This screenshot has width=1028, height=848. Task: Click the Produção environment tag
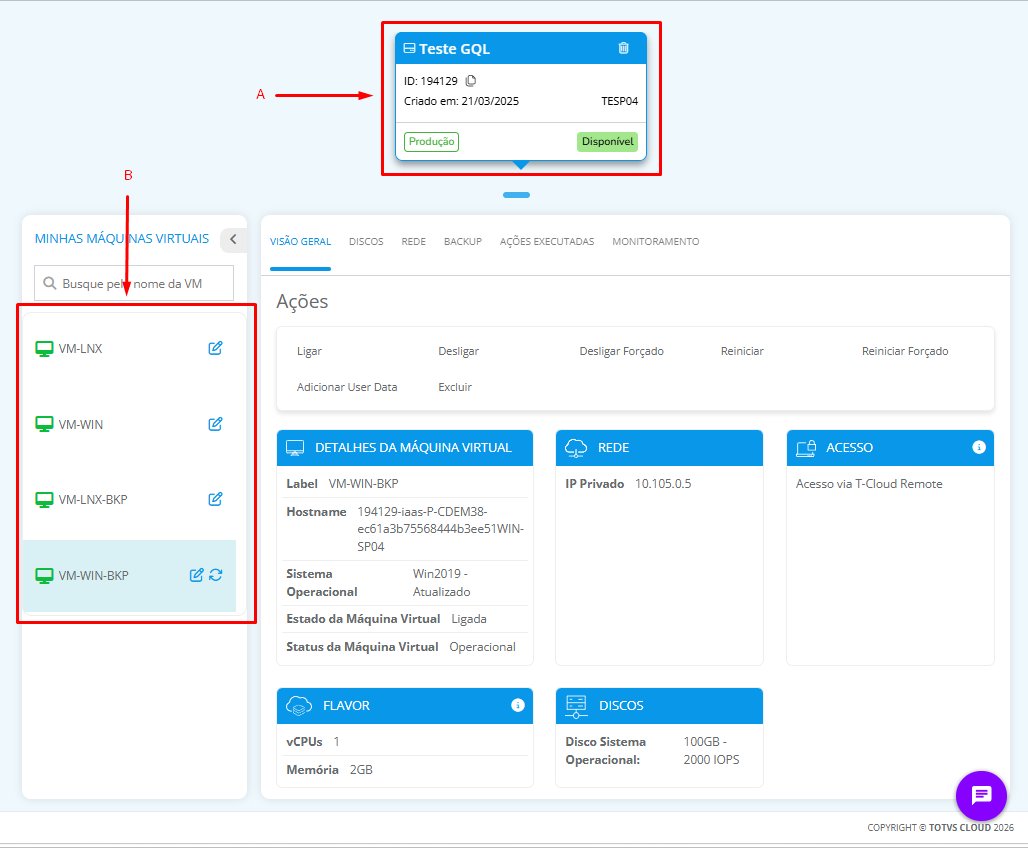tap(431, 142)
